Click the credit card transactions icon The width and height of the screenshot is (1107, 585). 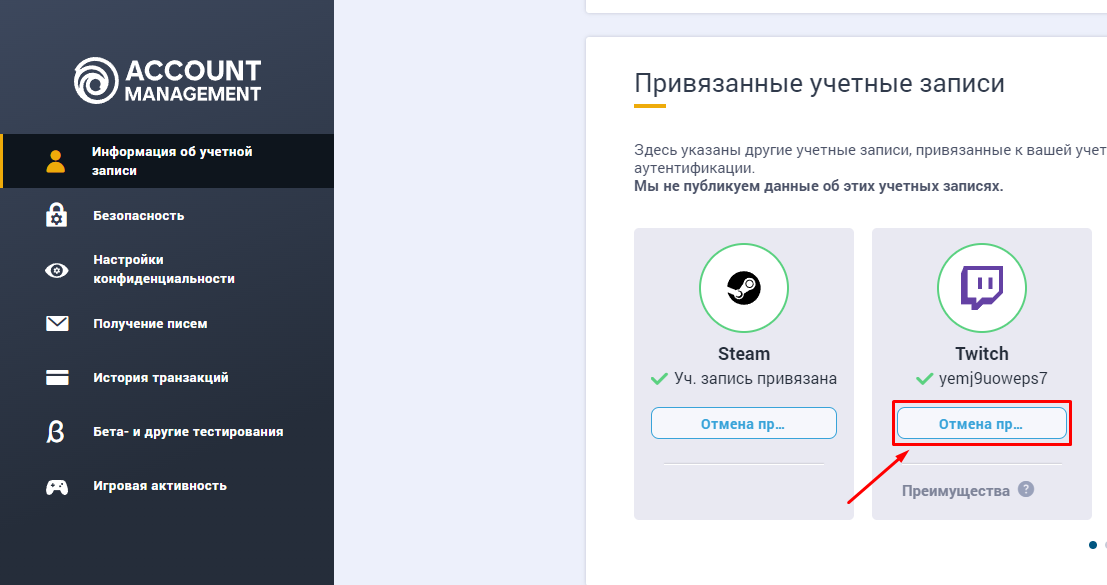tap(57, 378)
